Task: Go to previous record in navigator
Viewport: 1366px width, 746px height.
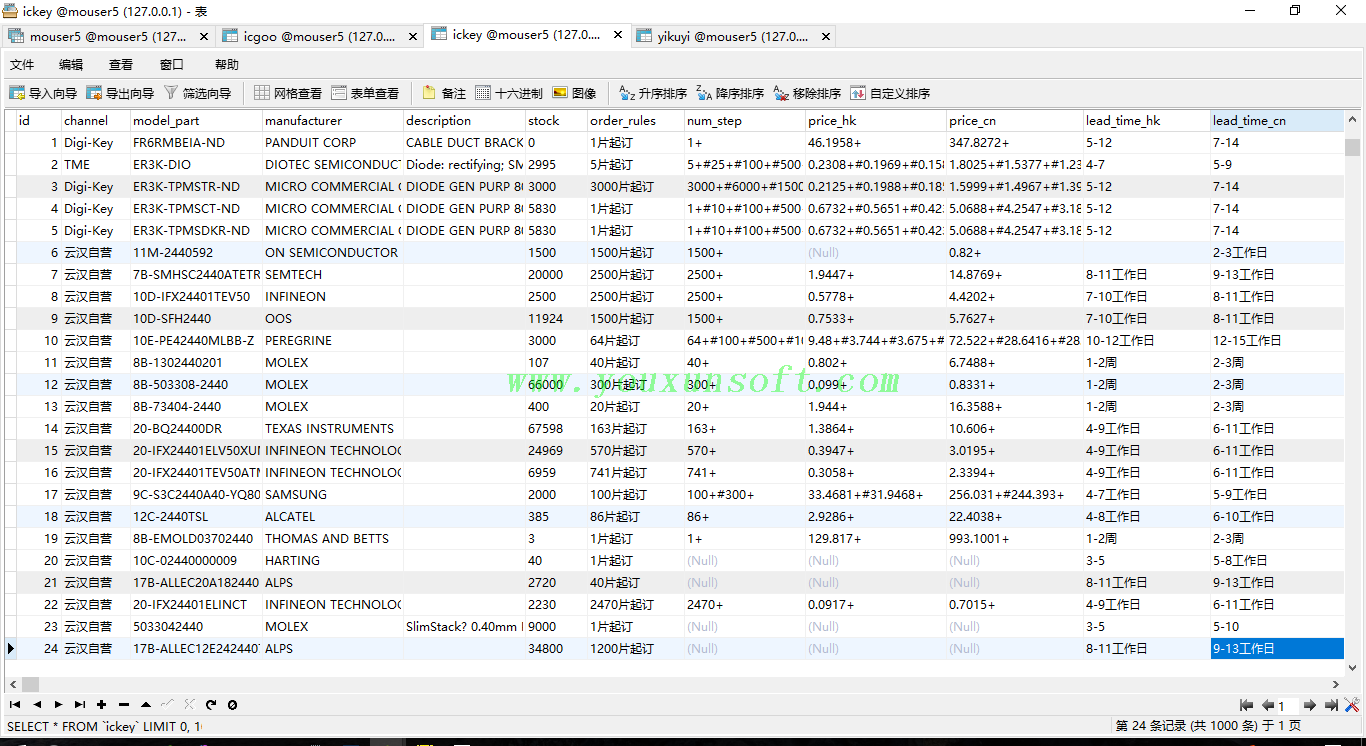Action: pos(37,705)
